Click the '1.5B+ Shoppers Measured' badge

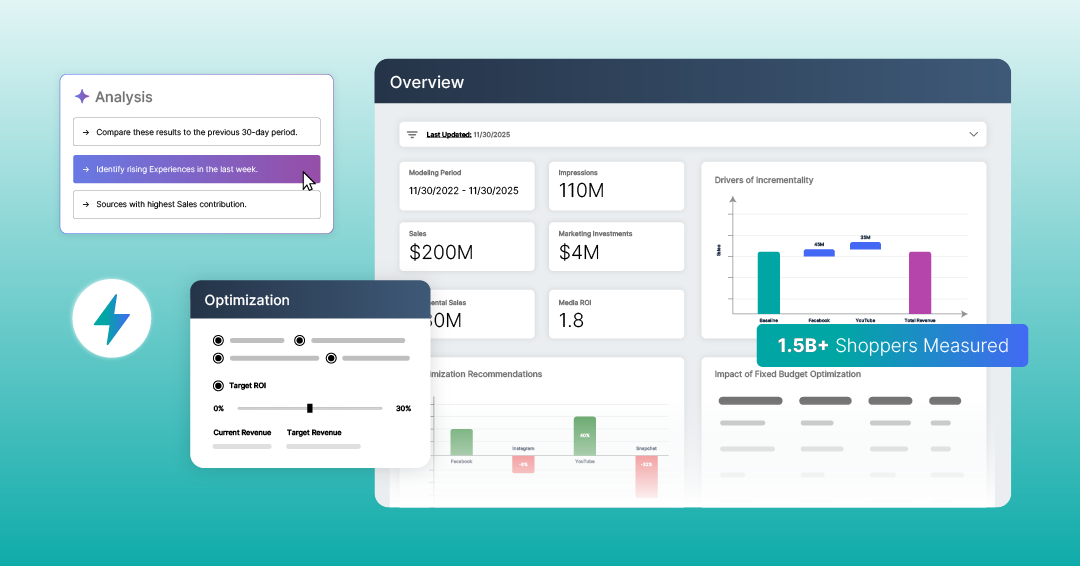click(892, 345)
